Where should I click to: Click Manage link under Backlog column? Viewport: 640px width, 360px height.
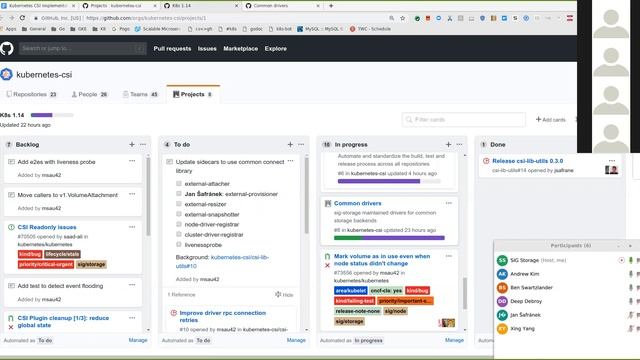coord(138,340)
